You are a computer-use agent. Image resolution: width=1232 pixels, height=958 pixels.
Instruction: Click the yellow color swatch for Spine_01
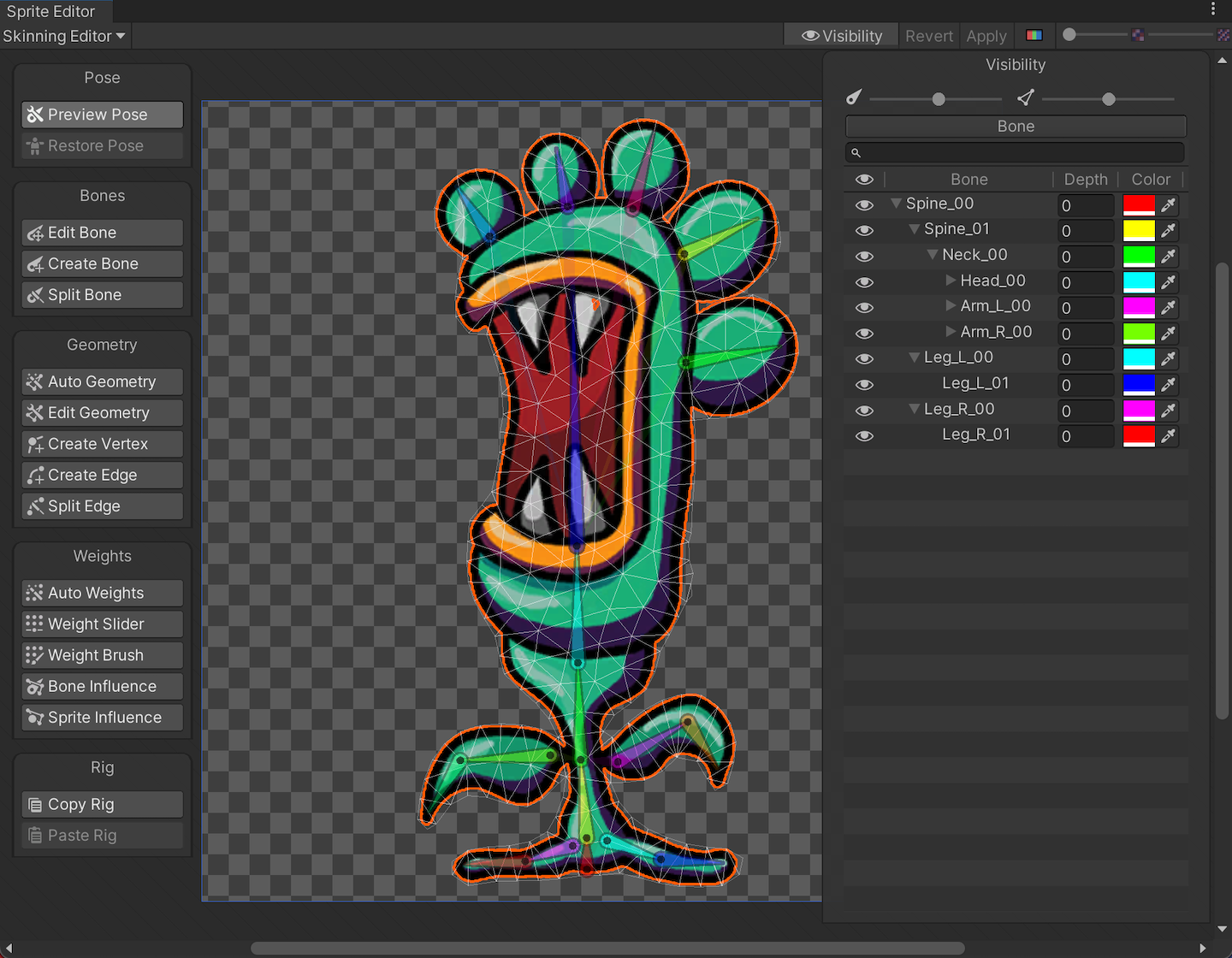[1138, 231]
